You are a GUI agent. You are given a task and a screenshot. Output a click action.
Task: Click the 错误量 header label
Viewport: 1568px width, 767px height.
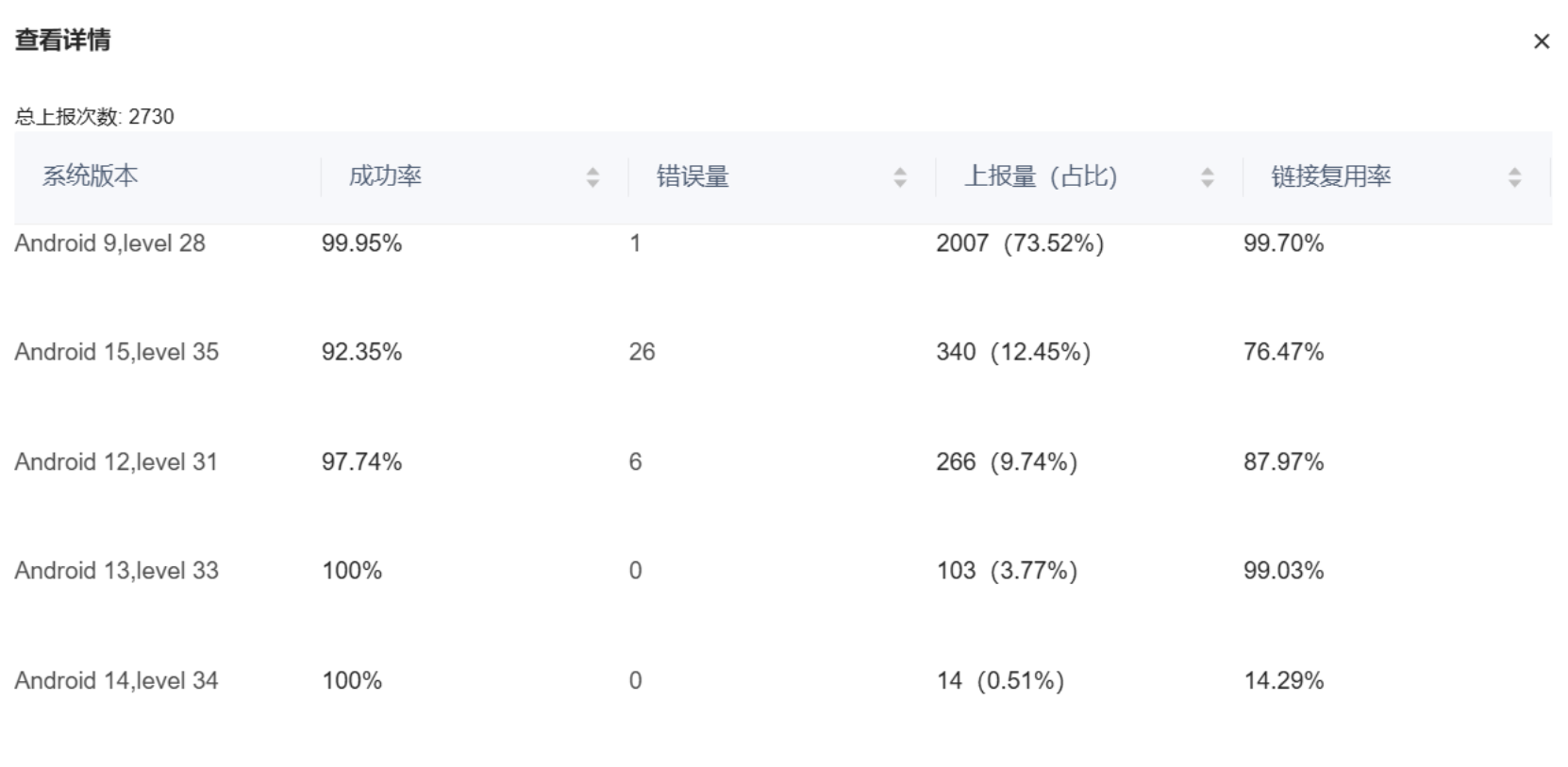click(692, 176)
